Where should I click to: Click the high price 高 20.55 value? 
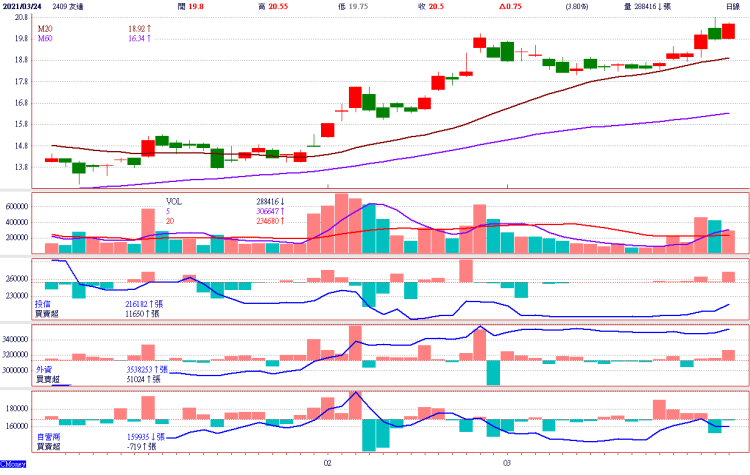click(x=269, y=6)
